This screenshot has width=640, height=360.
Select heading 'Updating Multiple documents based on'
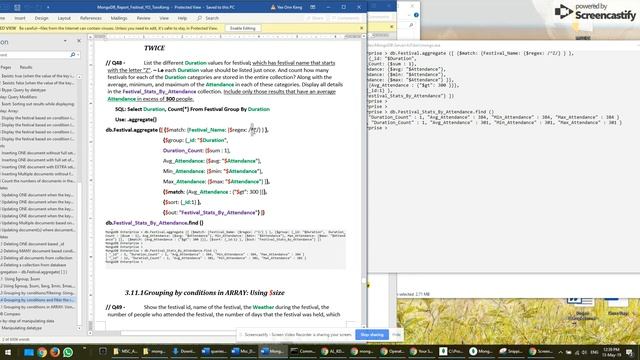coord(38,223)
